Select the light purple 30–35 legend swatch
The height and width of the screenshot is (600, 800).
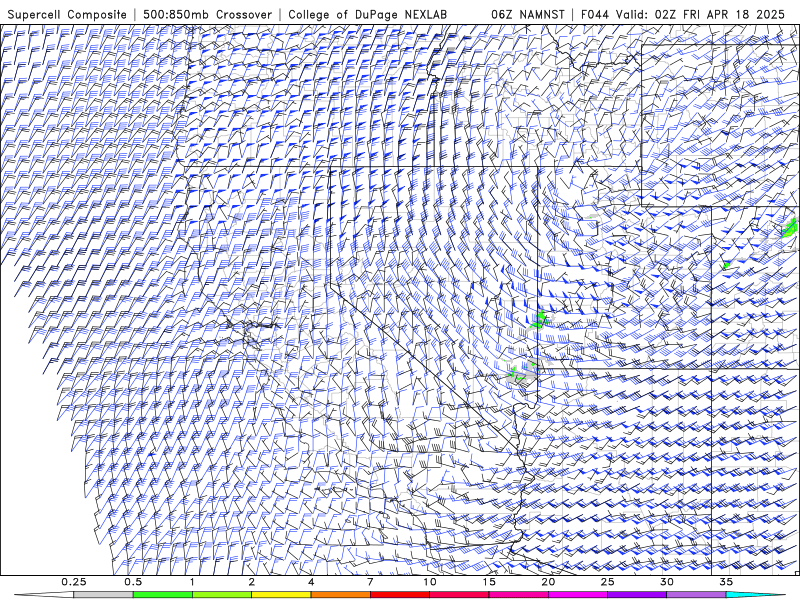pos(696,595)
